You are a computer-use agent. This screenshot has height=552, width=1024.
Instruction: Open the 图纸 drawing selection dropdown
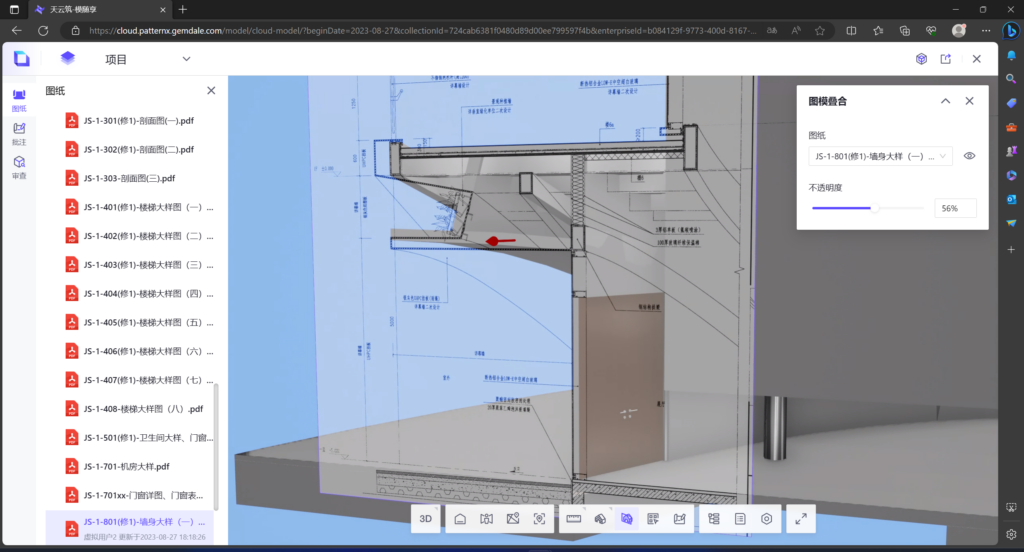pos(880,156)
